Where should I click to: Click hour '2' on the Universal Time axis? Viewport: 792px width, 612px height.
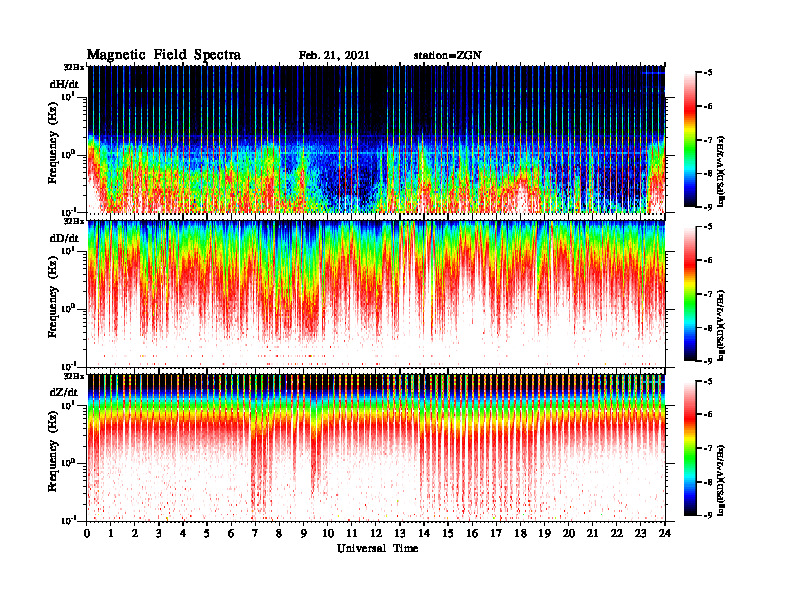tap(135, 534)
